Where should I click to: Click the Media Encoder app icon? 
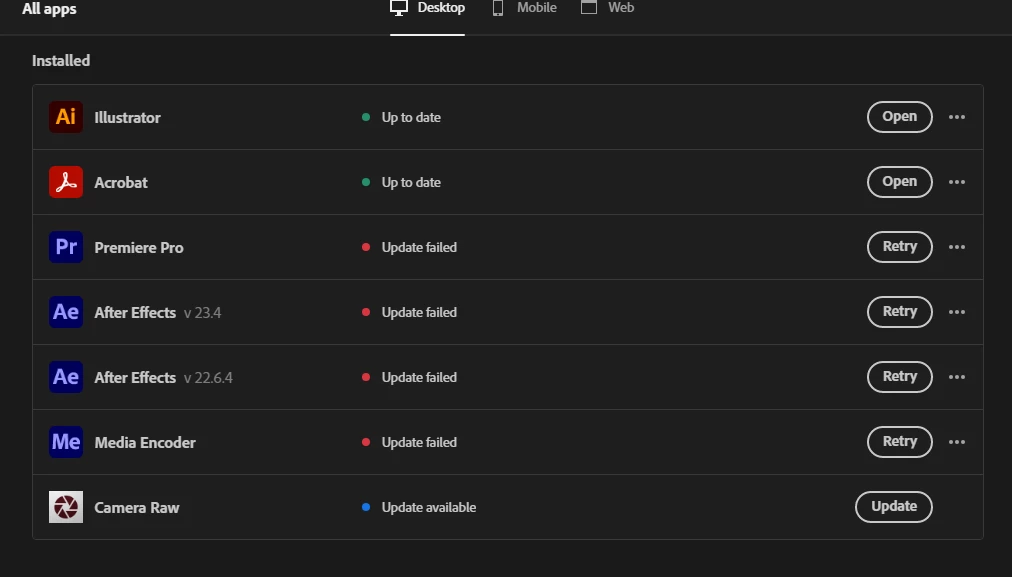click(66, 442)
